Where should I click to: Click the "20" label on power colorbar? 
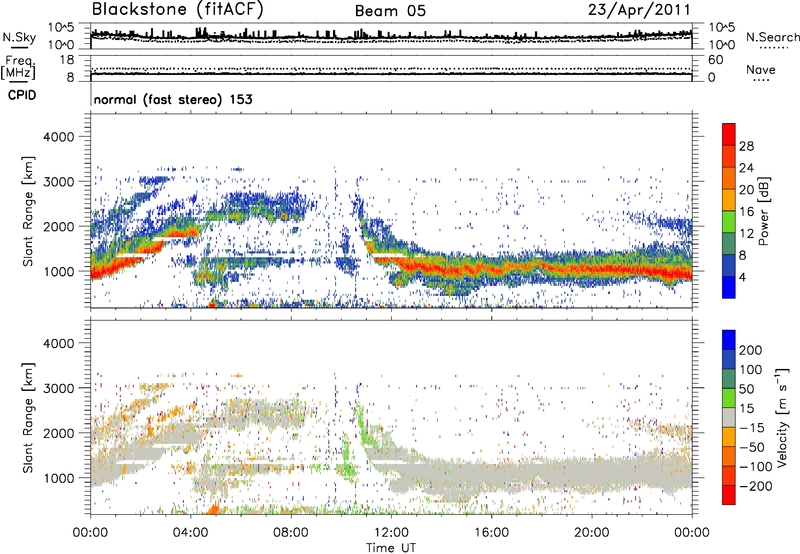coord(746,190)
